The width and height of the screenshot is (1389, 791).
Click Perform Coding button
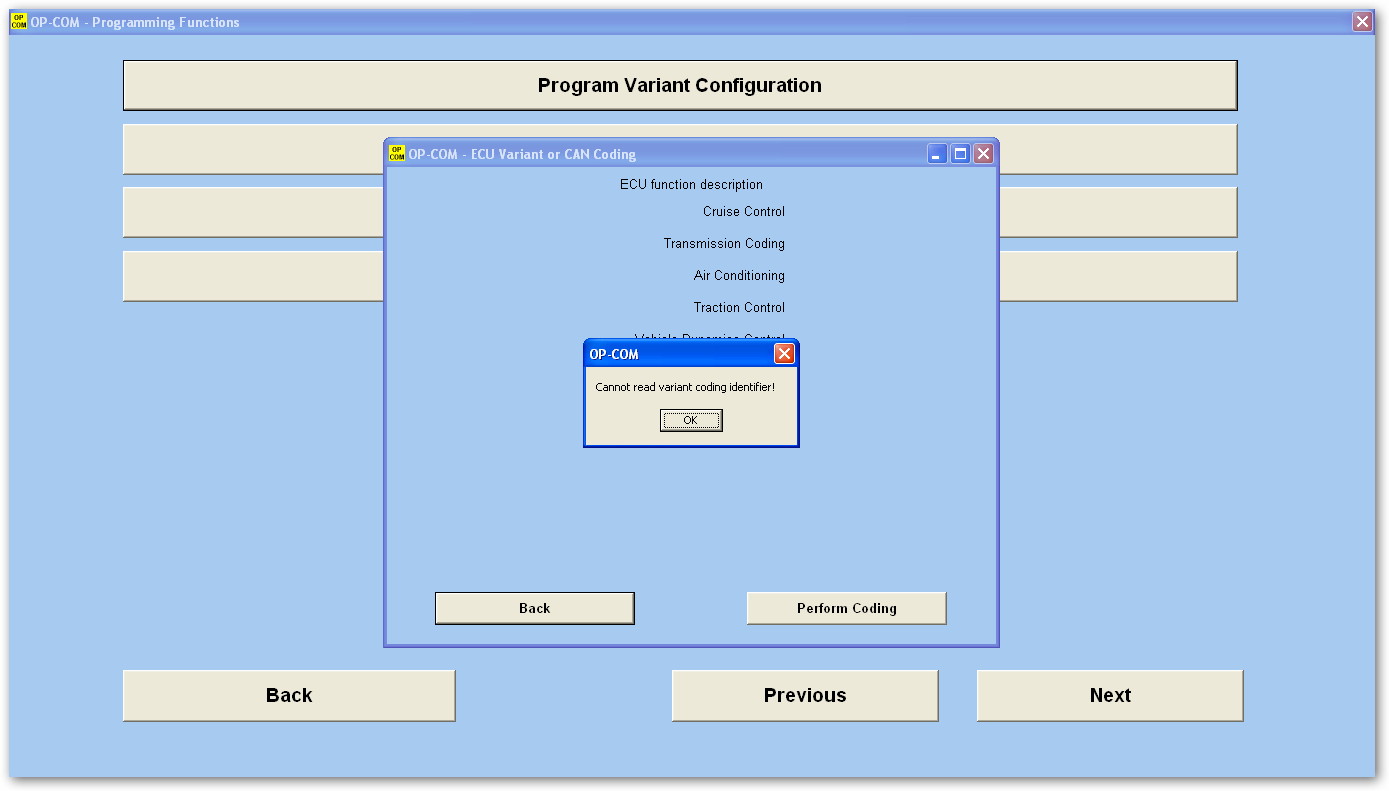pos(846,608)
